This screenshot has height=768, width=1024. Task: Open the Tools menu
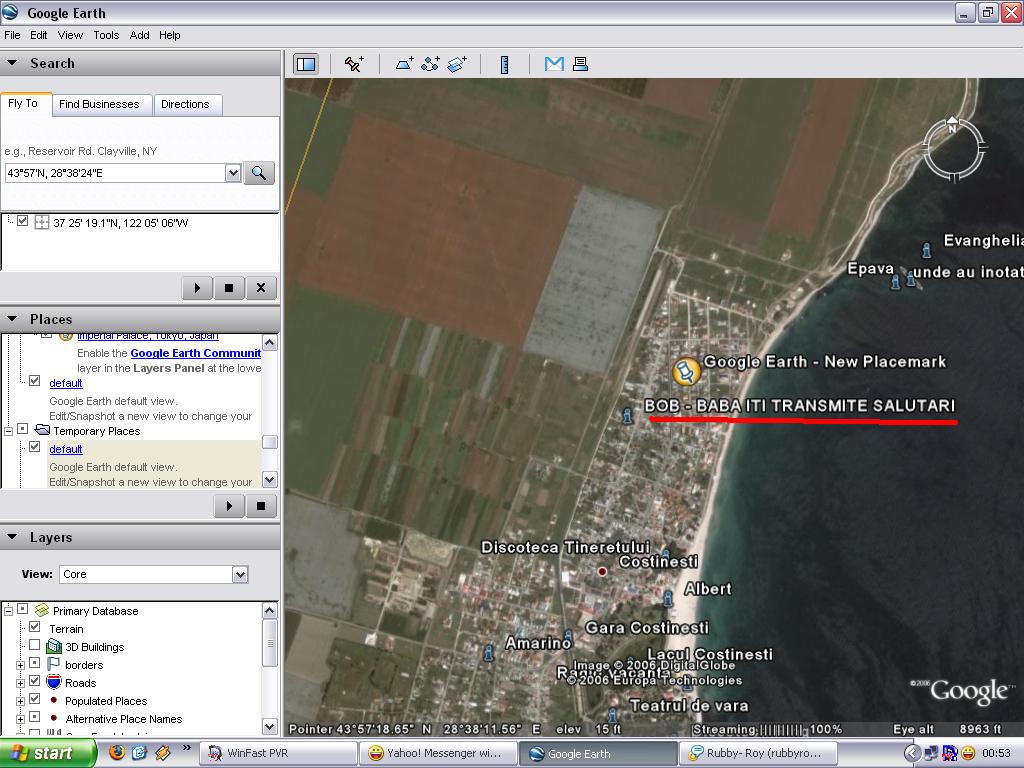[x=106, y=35]
